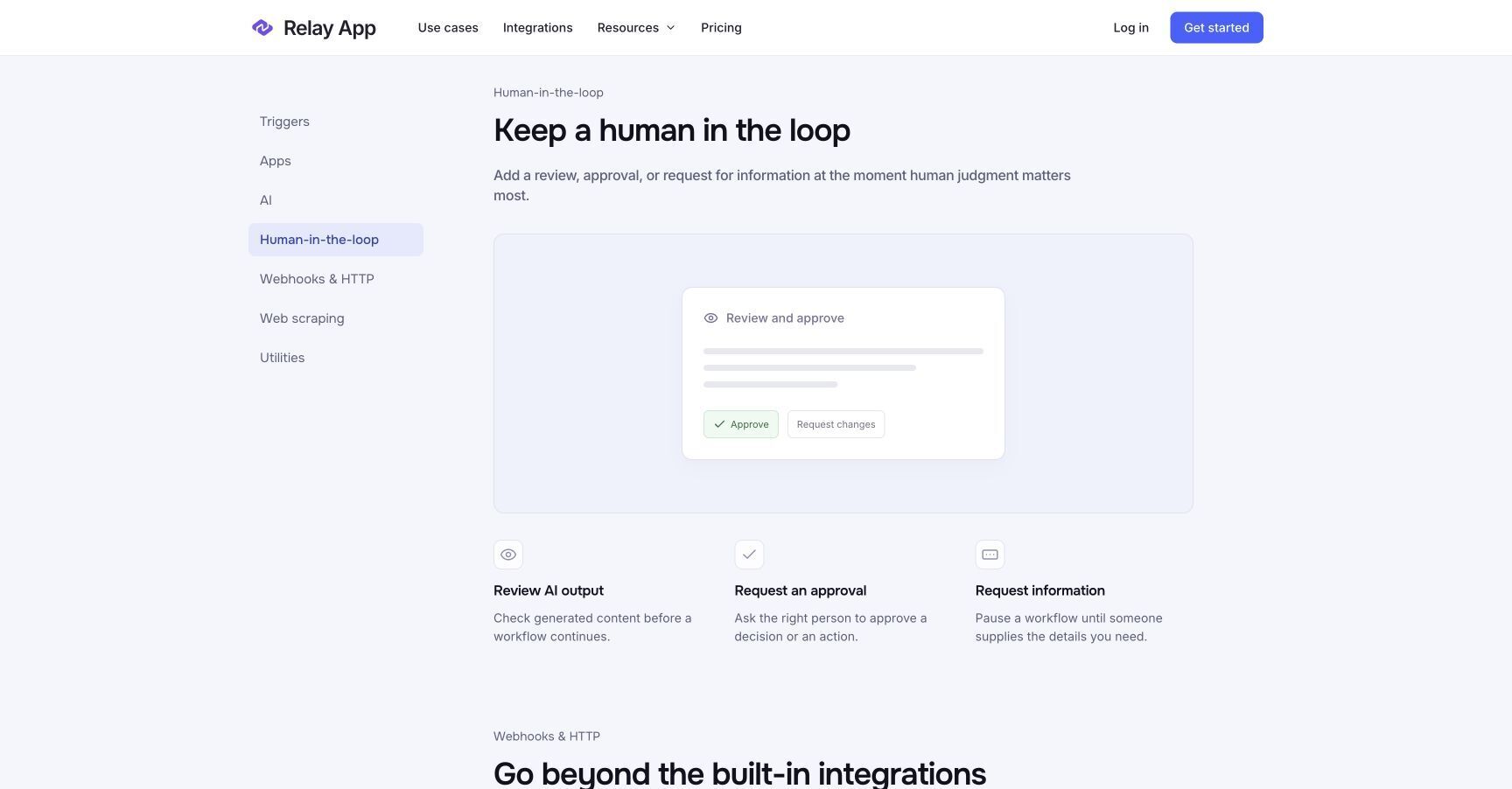Click the text 'Check generated content before a workflow continues.'
This screenshot has width=1512, height=789.
pos(592,627)
